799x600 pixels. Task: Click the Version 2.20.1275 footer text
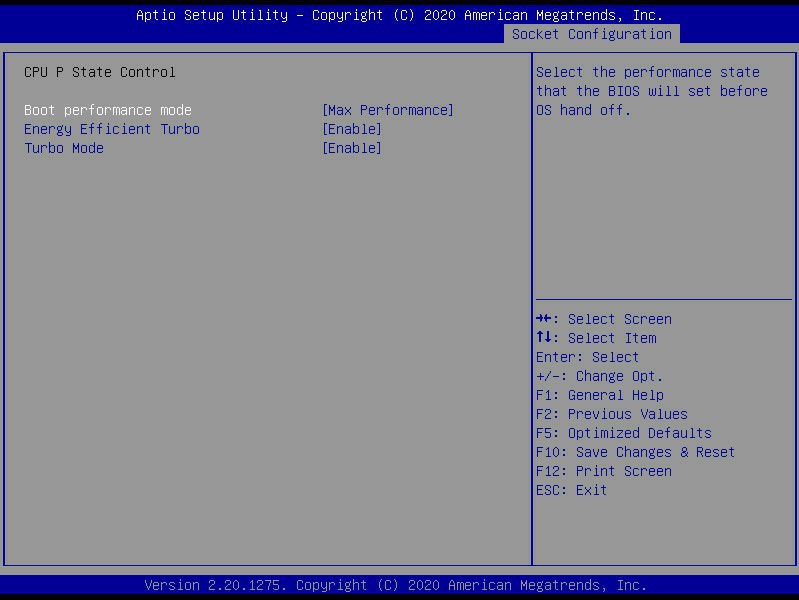[x=395, y=585]
